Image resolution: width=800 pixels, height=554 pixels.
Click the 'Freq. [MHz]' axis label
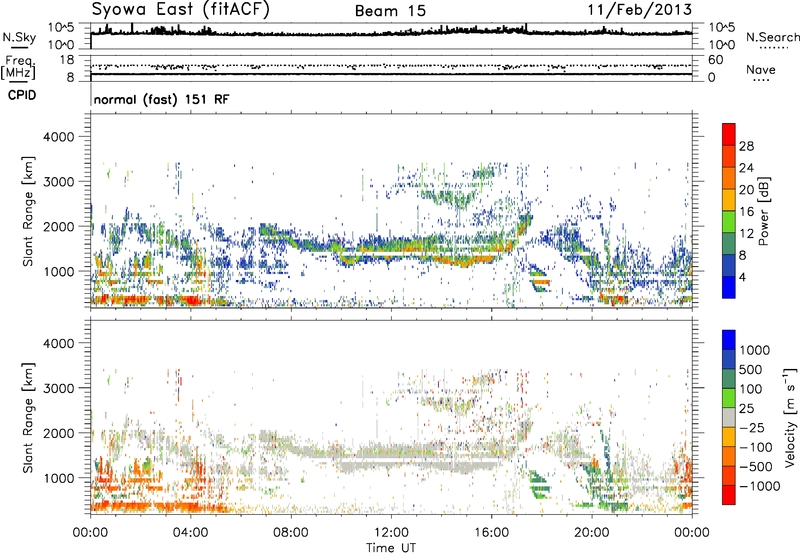coord(19,67)
